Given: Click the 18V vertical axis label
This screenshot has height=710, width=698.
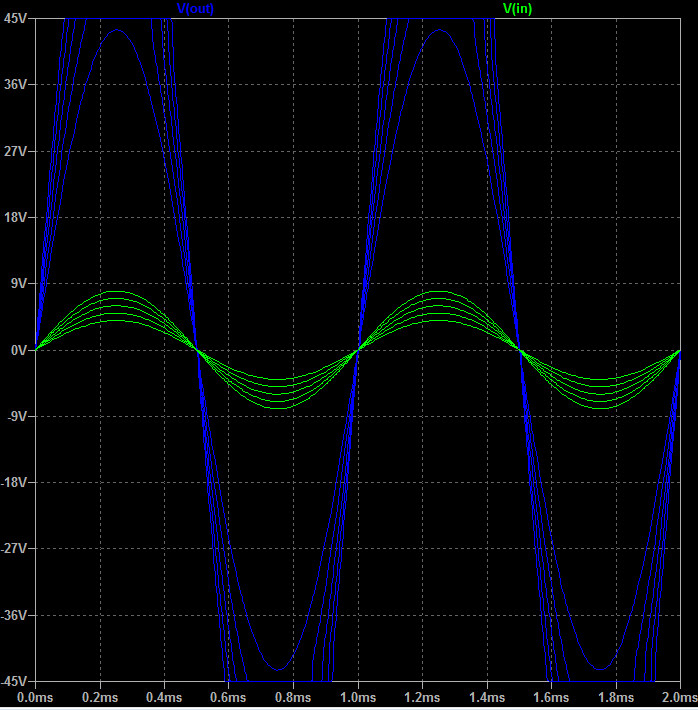Looking at the screenshot, I should pos(15,217).
